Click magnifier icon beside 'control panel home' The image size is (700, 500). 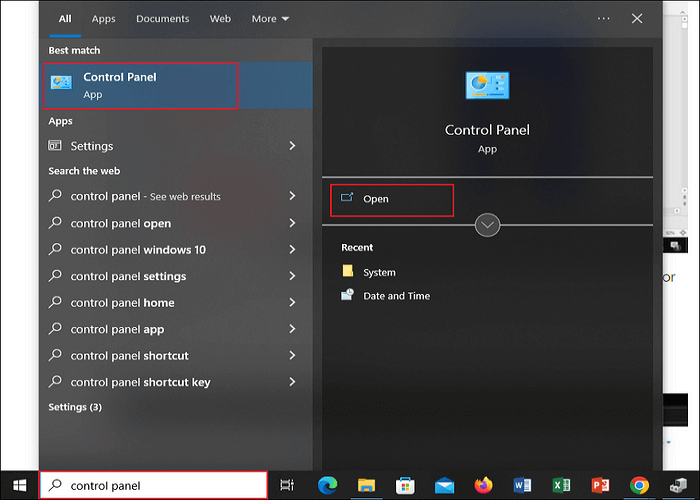pyautogui.click(x=55, y=302)
